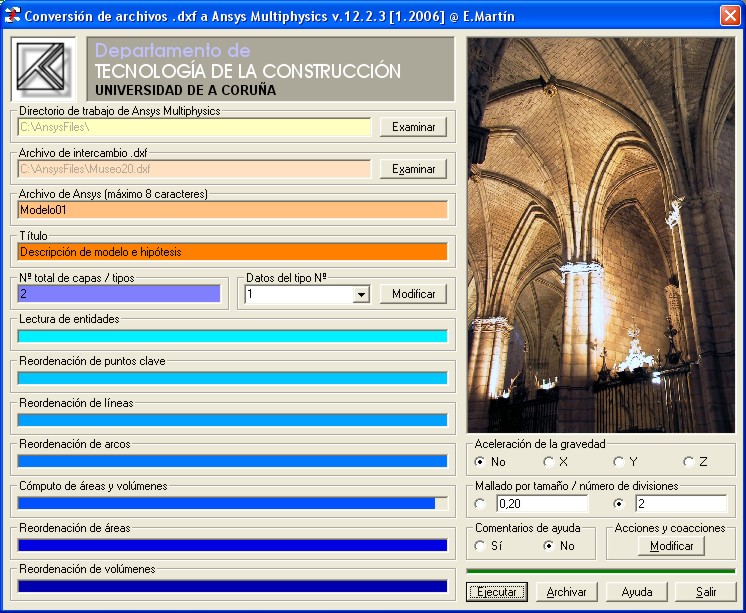
Task: Click Examinar for .dxf exchange file
Action: point(413,169)
